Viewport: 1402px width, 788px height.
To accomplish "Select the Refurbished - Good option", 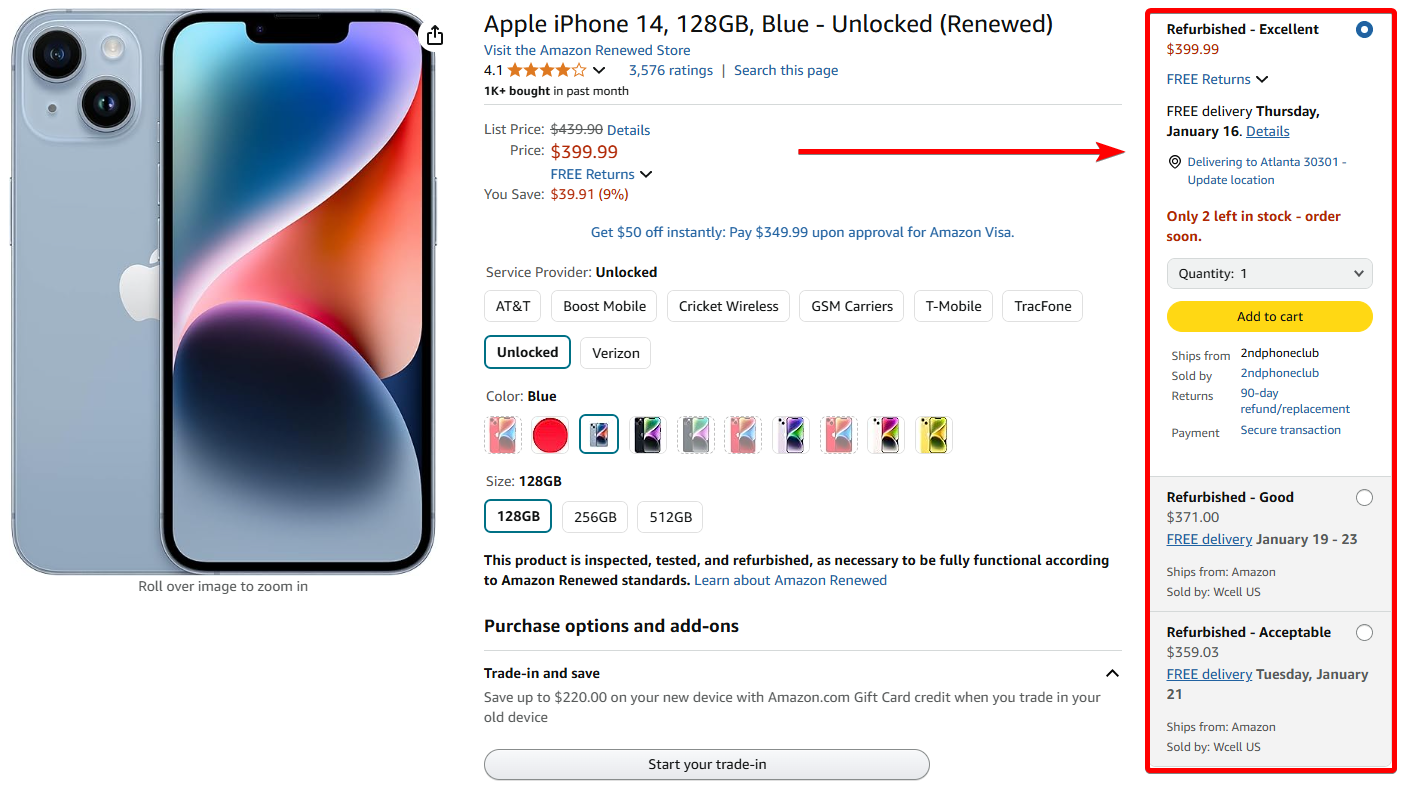I will click(1364, 497).
